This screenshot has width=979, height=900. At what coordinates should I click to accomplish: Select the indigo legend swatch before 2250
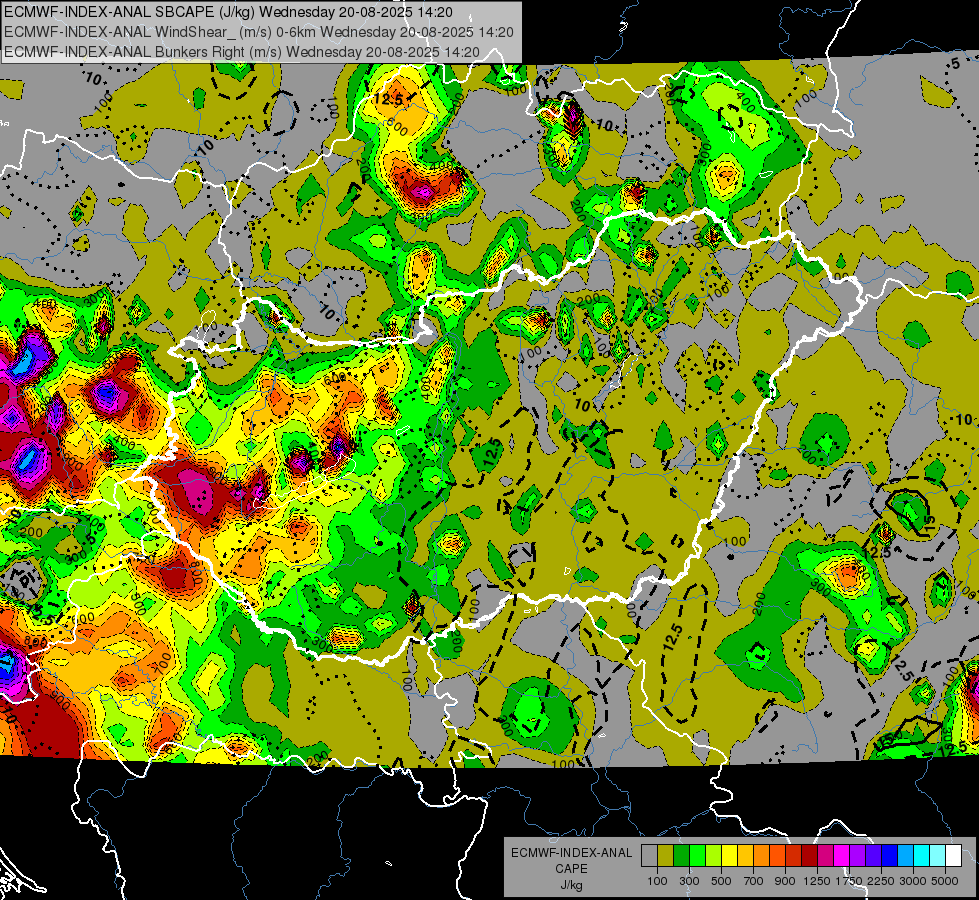click(x=873, y=856)
